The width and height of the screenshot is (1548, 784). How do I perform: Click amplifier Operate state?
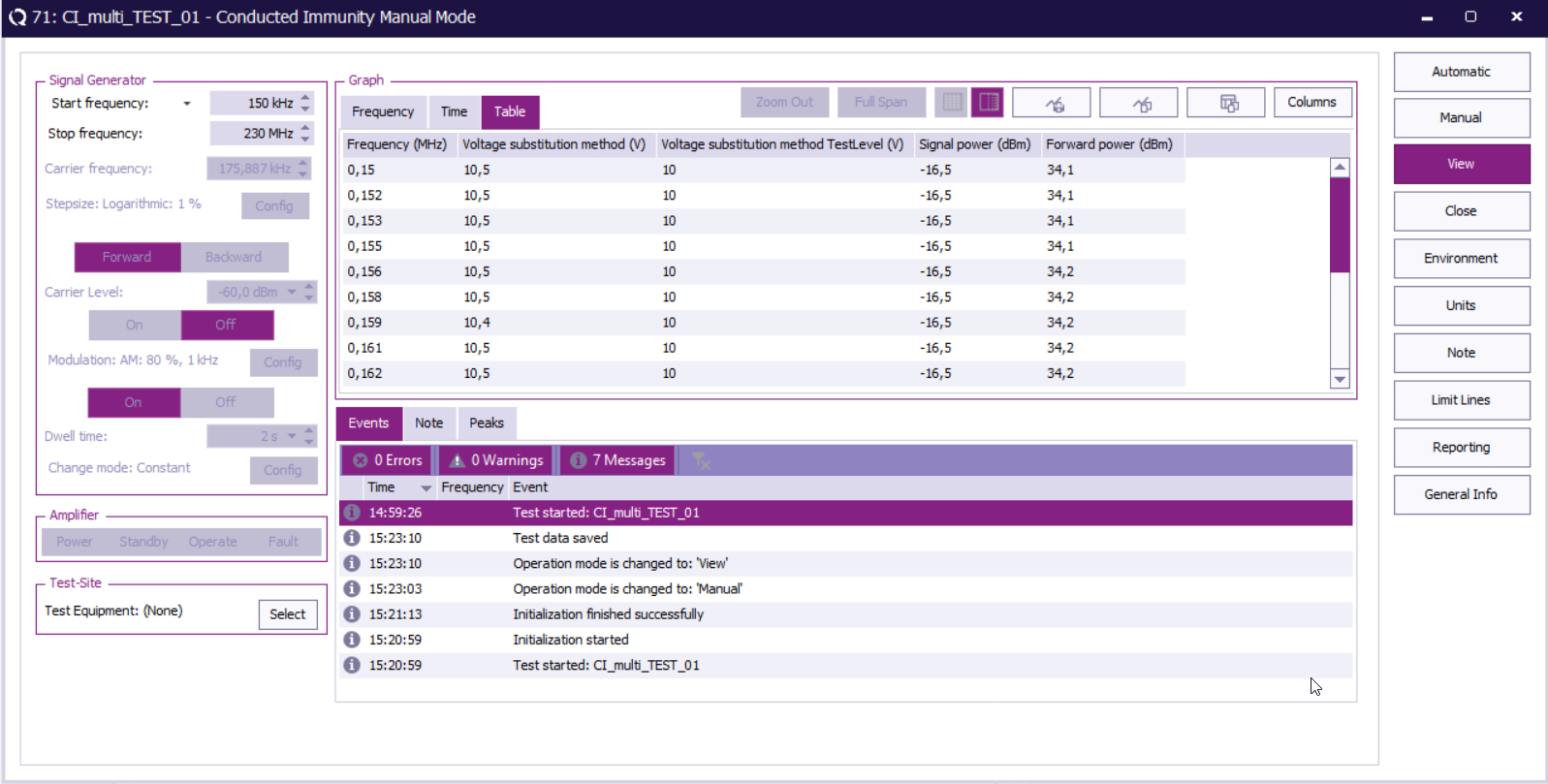213,542
